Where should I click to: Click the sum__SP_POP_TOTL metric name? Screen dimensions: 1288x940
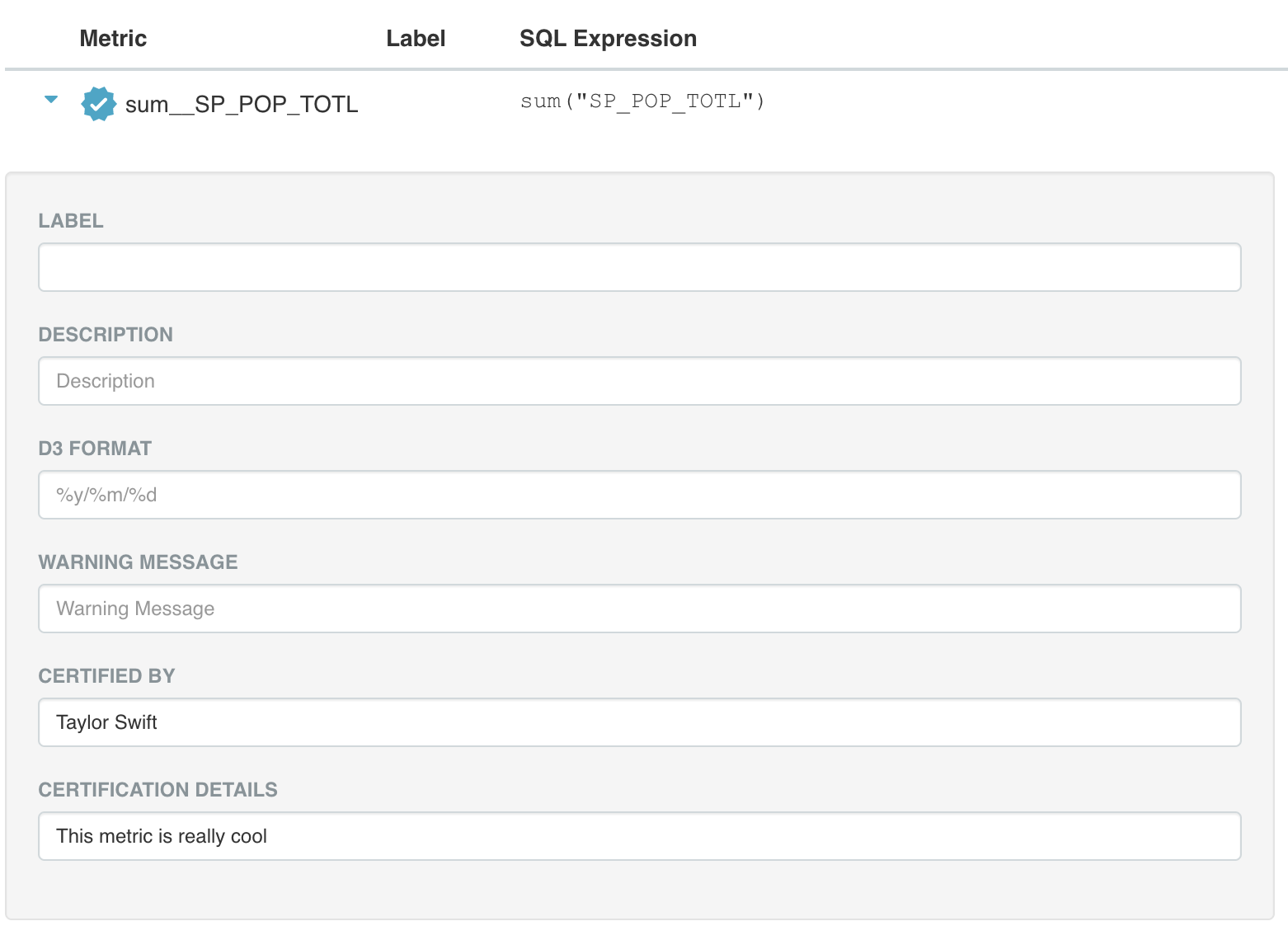click(242, 105)
